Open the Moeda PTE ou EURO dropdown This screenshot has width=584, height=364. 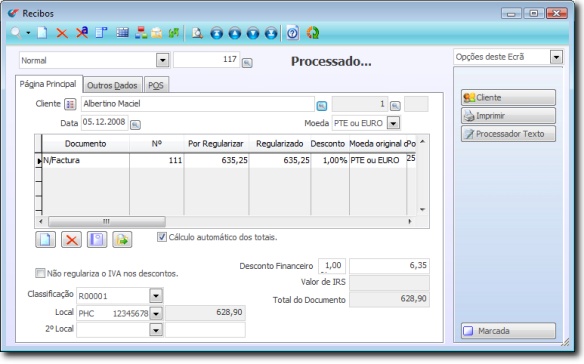393,123
